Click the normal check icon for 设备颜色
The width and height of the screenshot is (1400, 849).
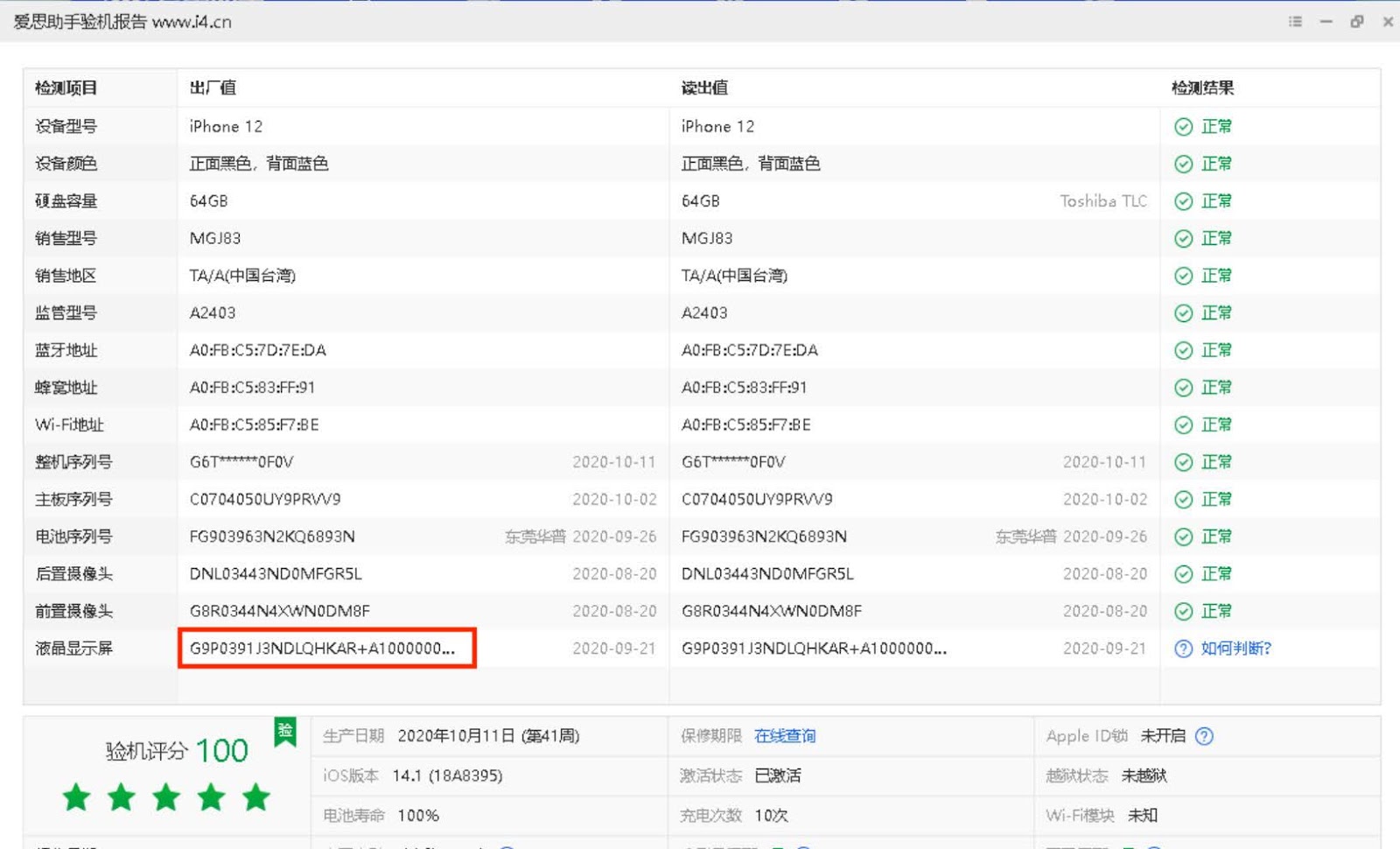[x=1183, y=164]
